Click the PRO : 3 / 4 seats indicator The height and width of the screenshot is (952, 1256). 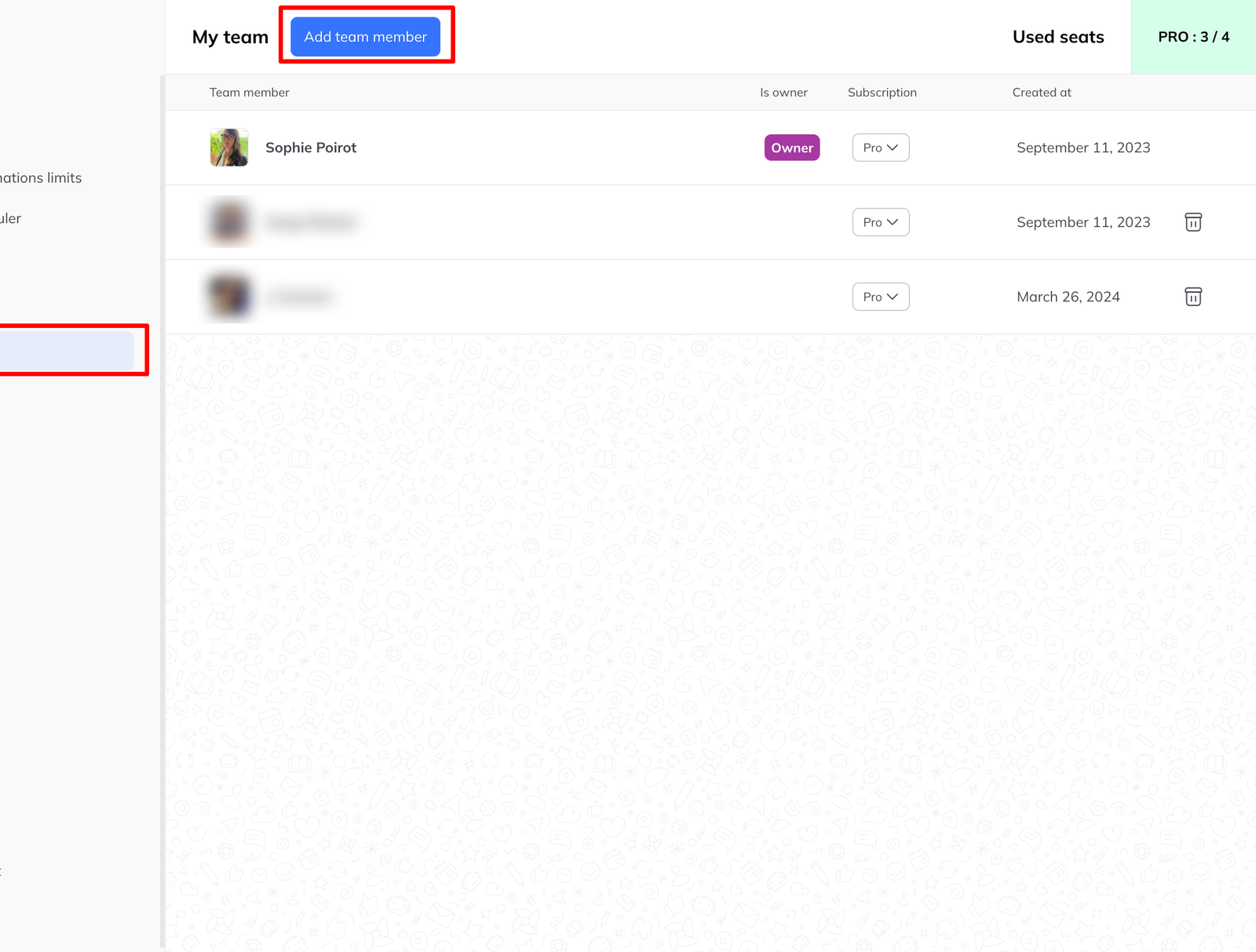[x=1193, y=37]
